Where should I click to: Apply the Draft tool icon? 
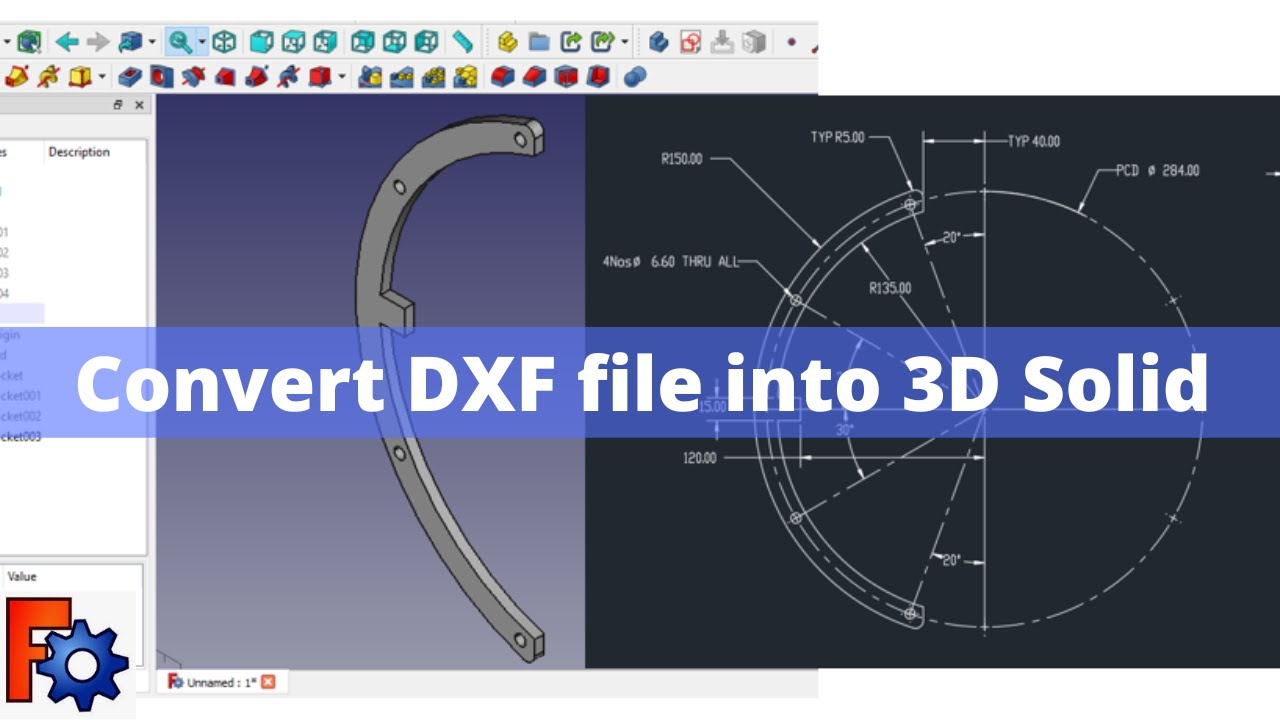coord(566,76)
